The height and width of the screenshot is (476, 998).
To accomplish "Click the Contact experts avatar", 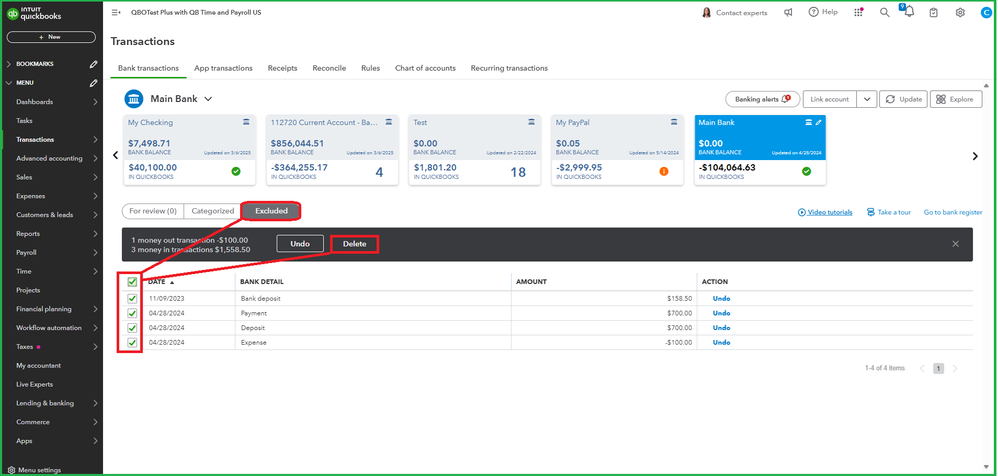I will 706,12.
